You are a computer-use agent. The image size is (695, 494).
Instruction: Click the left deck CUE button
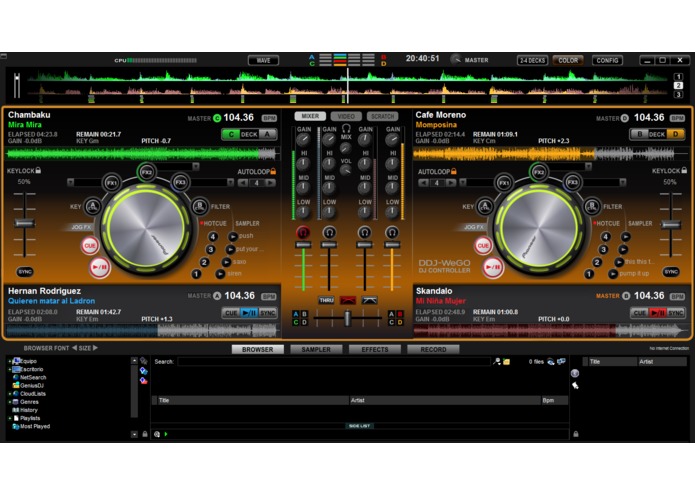(90, 246)
